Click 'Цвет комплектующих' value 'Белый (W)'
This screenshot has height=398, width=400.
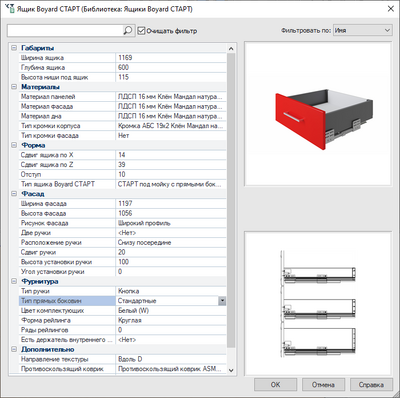(x=171, y=311)
